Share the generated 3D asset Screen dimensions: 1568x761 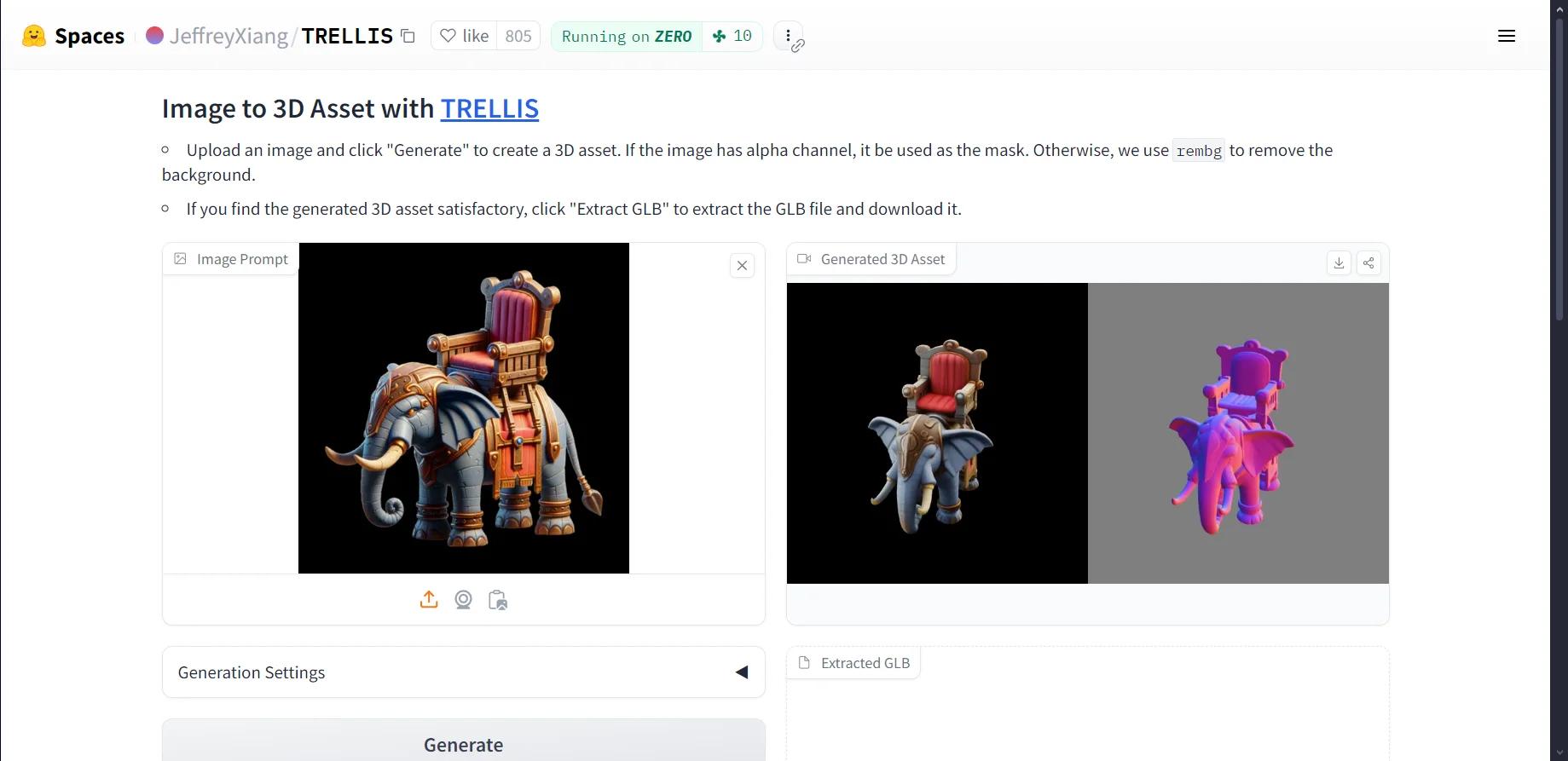pyautogui.click(x=1368, y=263)
